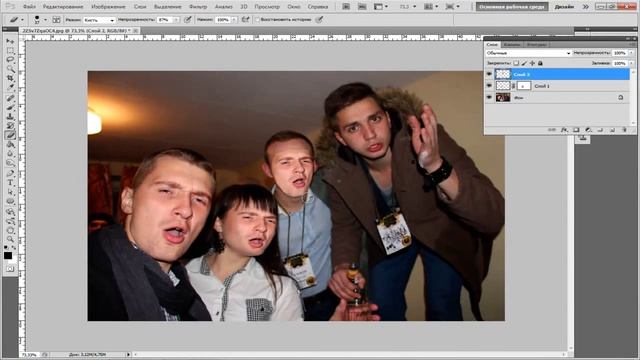Open Mini Bridge from application bar

362,7
